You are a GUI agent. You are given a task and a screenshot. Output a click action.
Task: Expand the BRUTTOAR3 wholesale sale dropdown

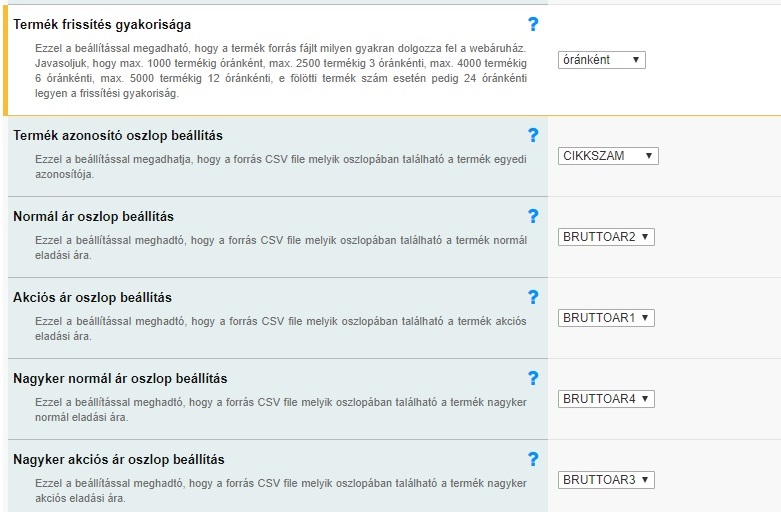tap(606, 480)
